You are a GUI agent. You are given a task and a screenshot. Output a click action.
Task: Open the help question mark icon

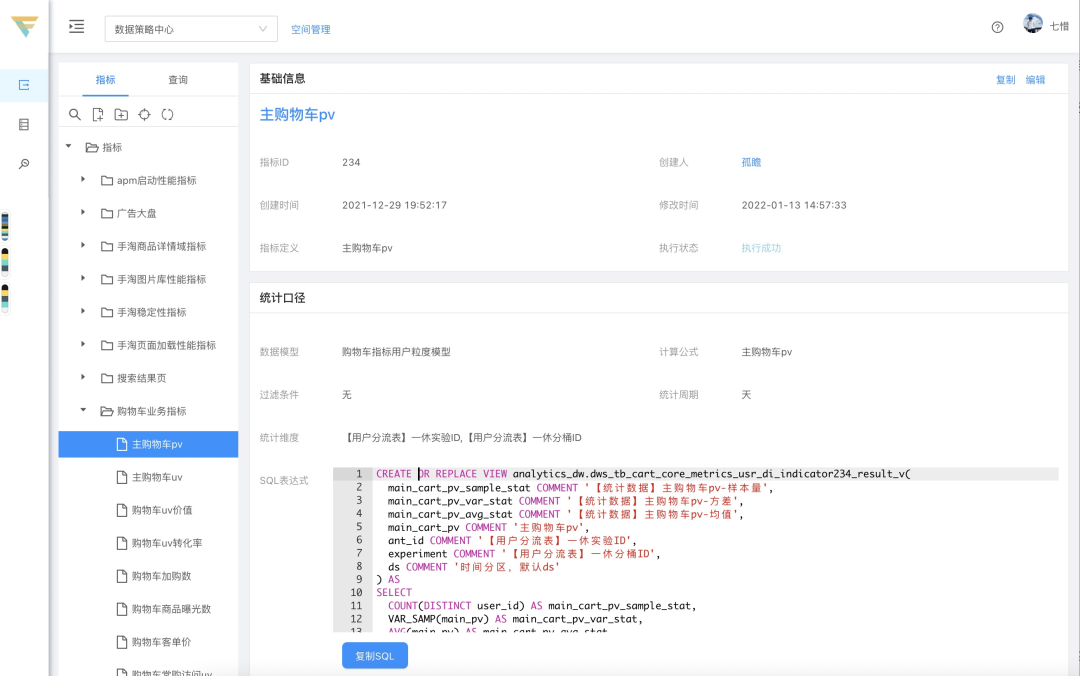pyautogui.click(x=997, y=28)
